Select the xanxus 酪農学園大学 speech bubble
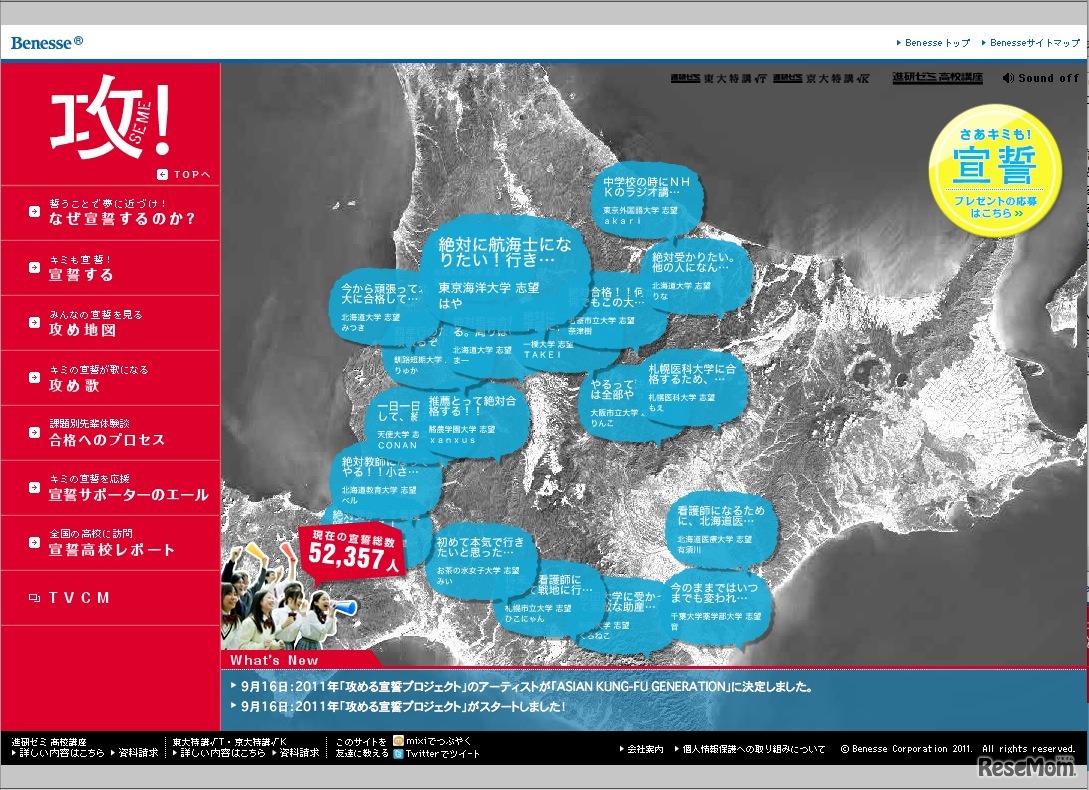This screenshot has height=790, width=1089. (x=474, y=421)
